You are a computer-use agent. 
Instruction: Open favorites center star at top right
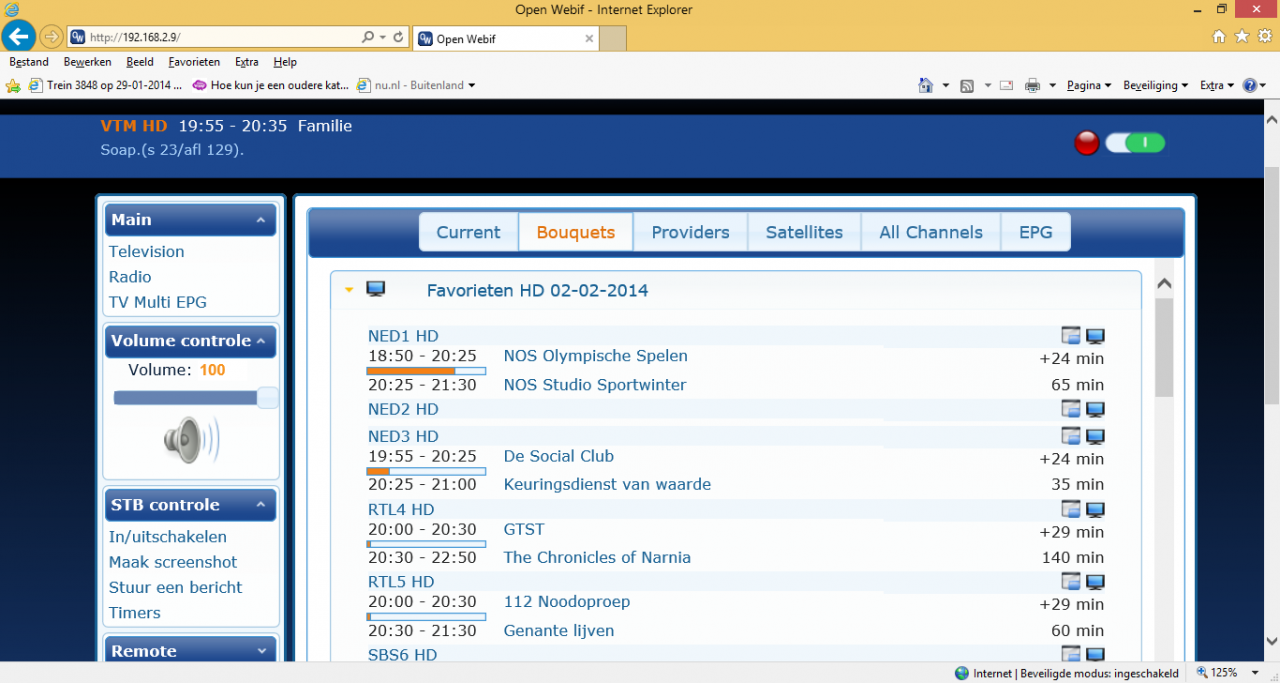click(1241, 36)
